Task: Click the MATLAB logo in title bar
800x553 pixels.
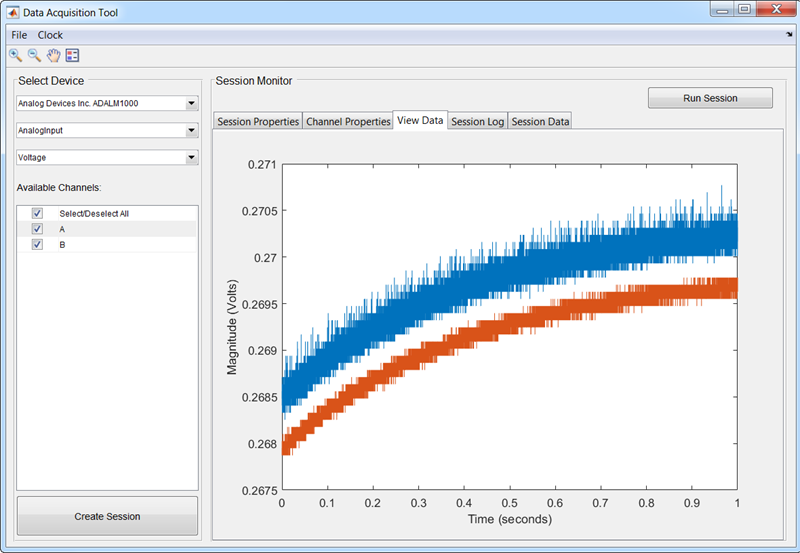Action: tap(12, 10)
